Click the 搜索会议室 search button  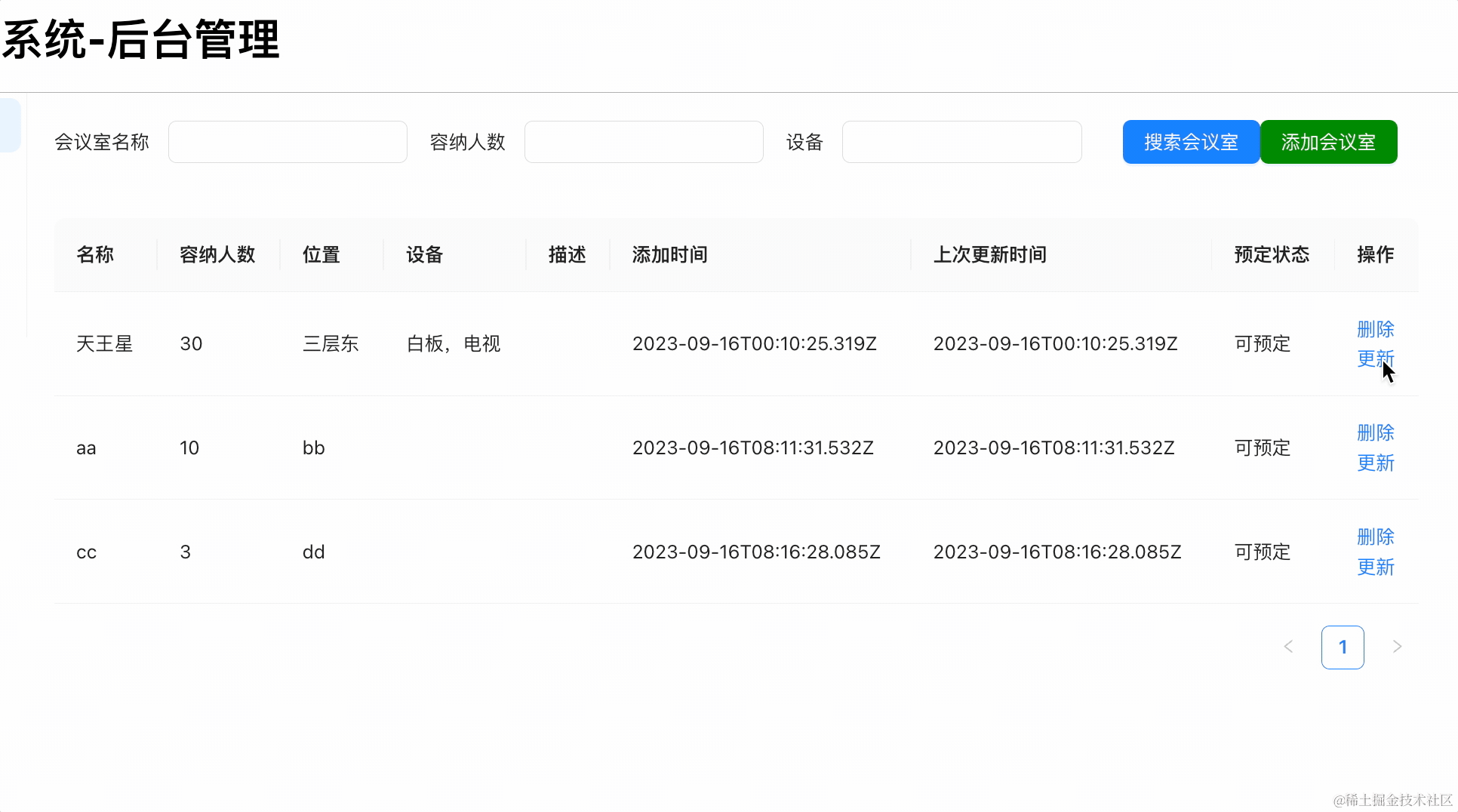coord(1190,142)
